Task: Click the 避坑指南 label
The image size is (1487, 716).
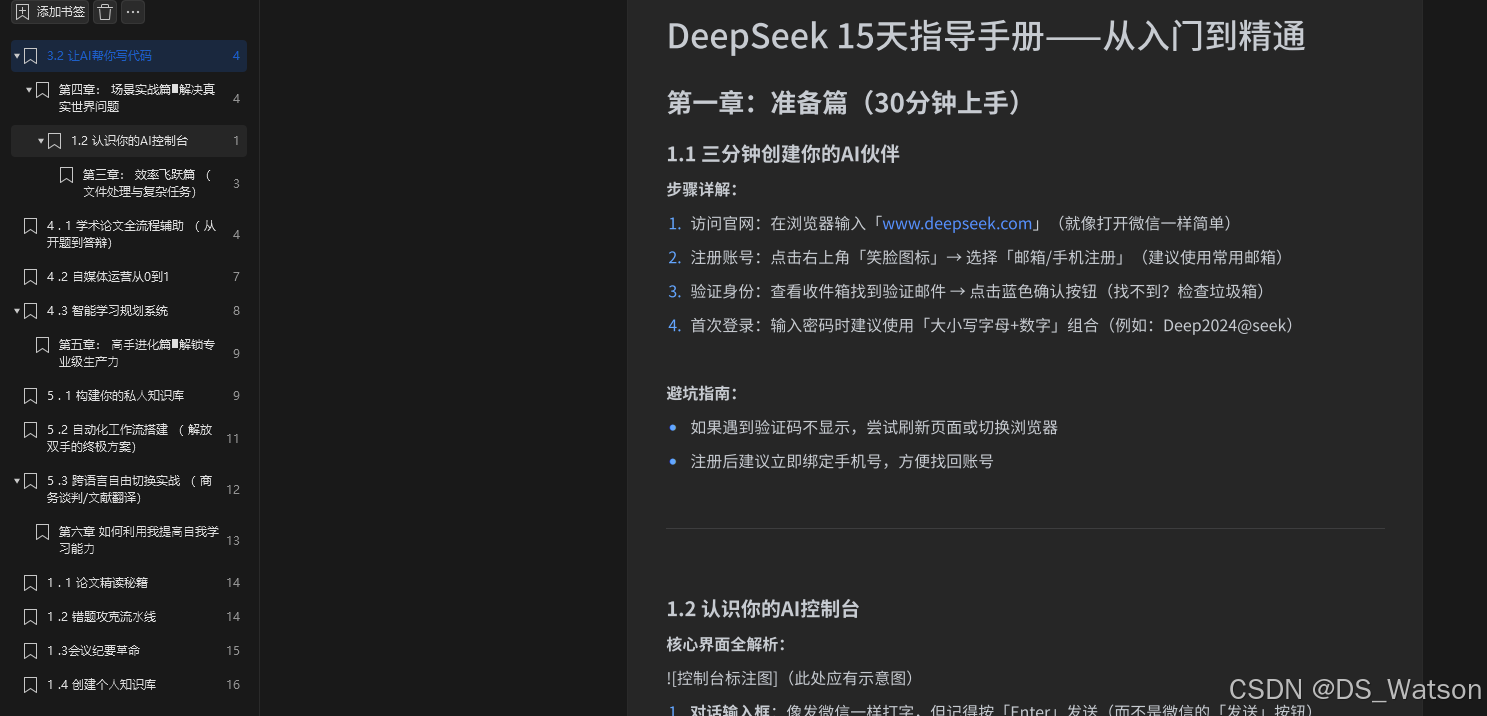Action: [702, 394]
